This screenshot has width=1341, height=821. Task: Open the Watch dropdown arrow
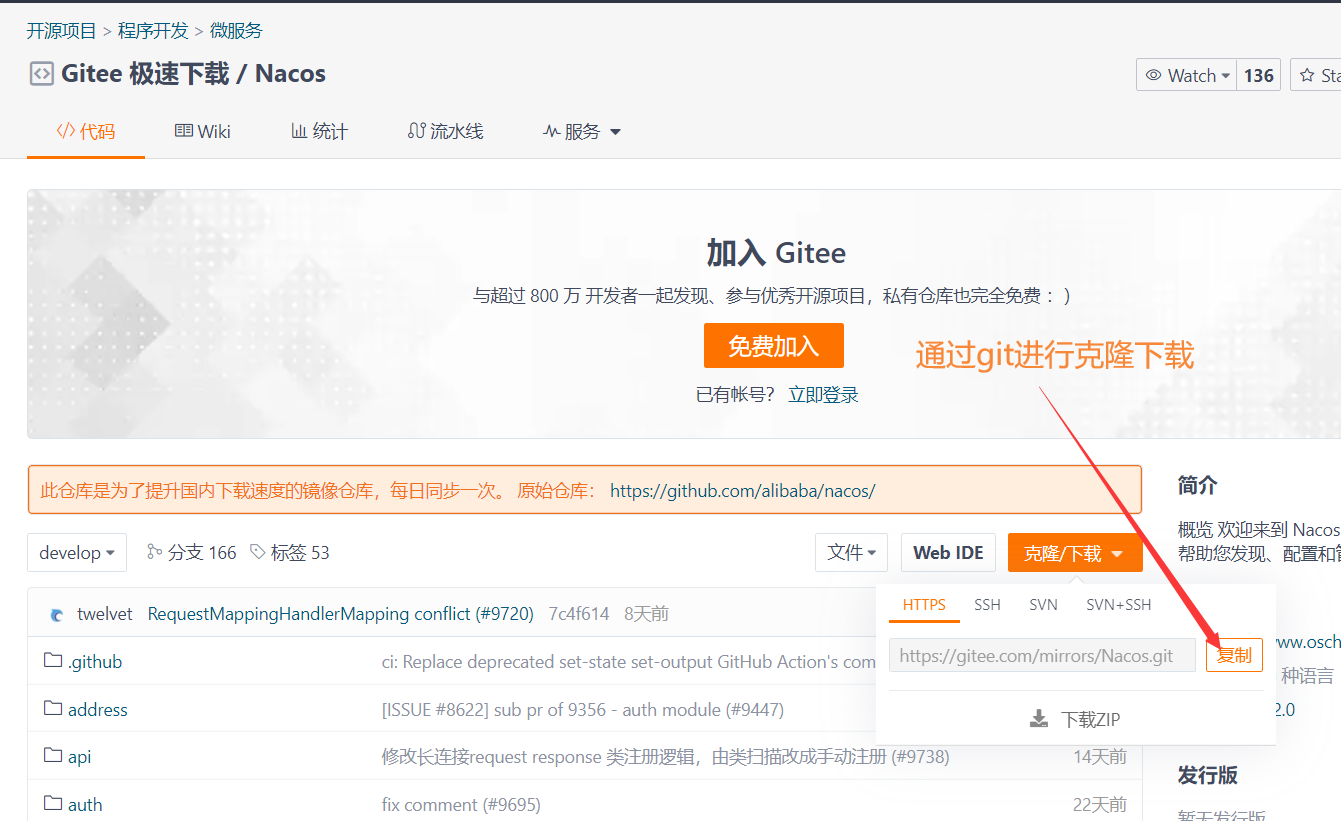click(x=1225, y=76)
